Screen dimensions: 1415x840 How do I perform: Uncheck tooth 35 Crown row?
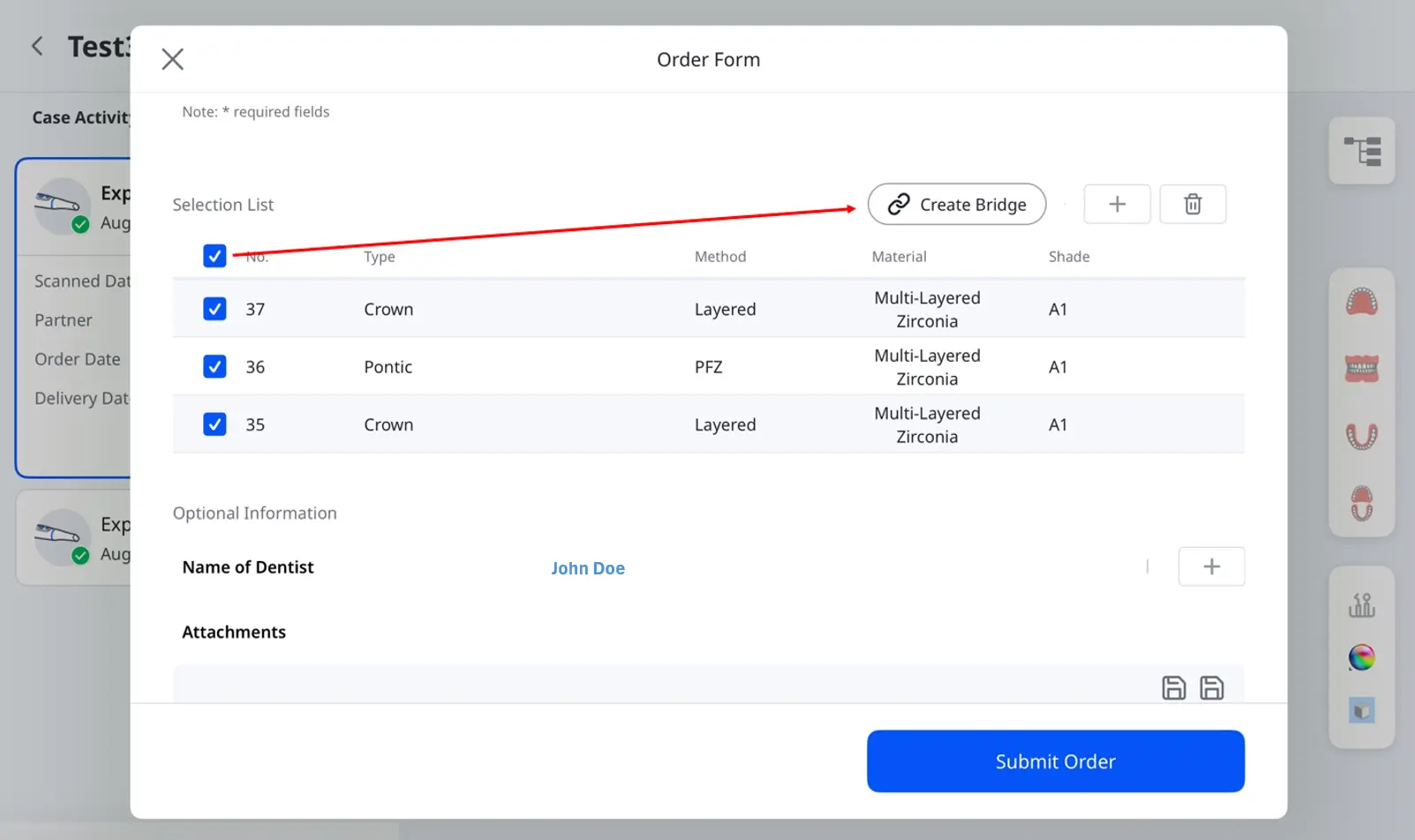[x=215, y=424]
